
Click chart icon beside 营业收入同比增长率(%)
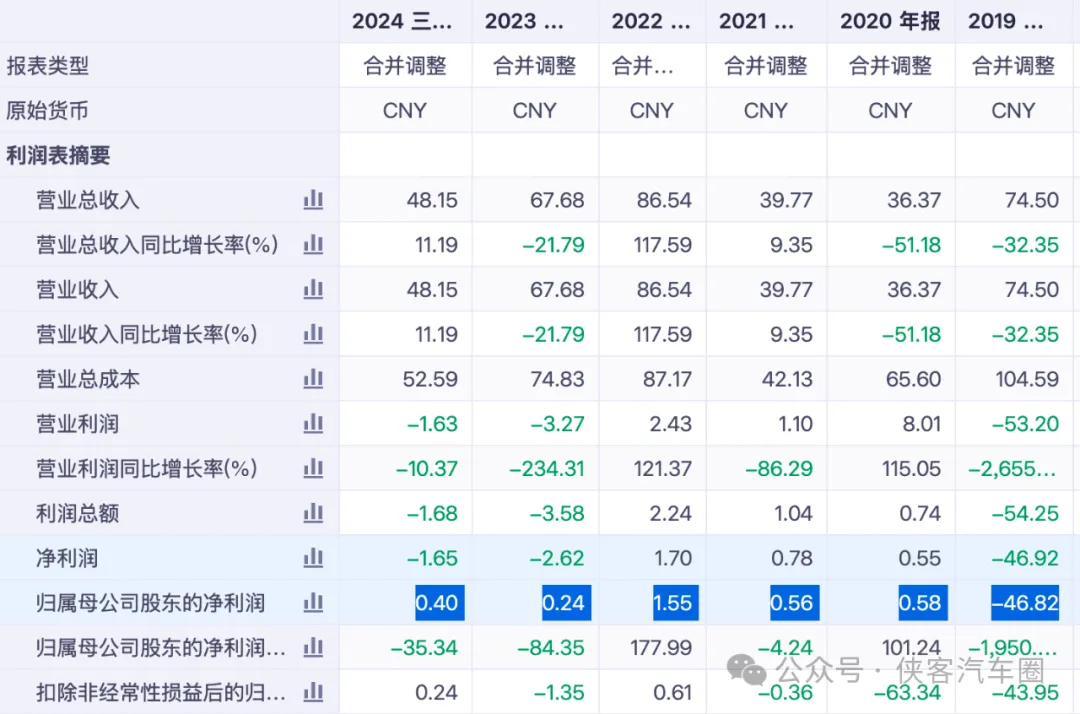[313, 334]
